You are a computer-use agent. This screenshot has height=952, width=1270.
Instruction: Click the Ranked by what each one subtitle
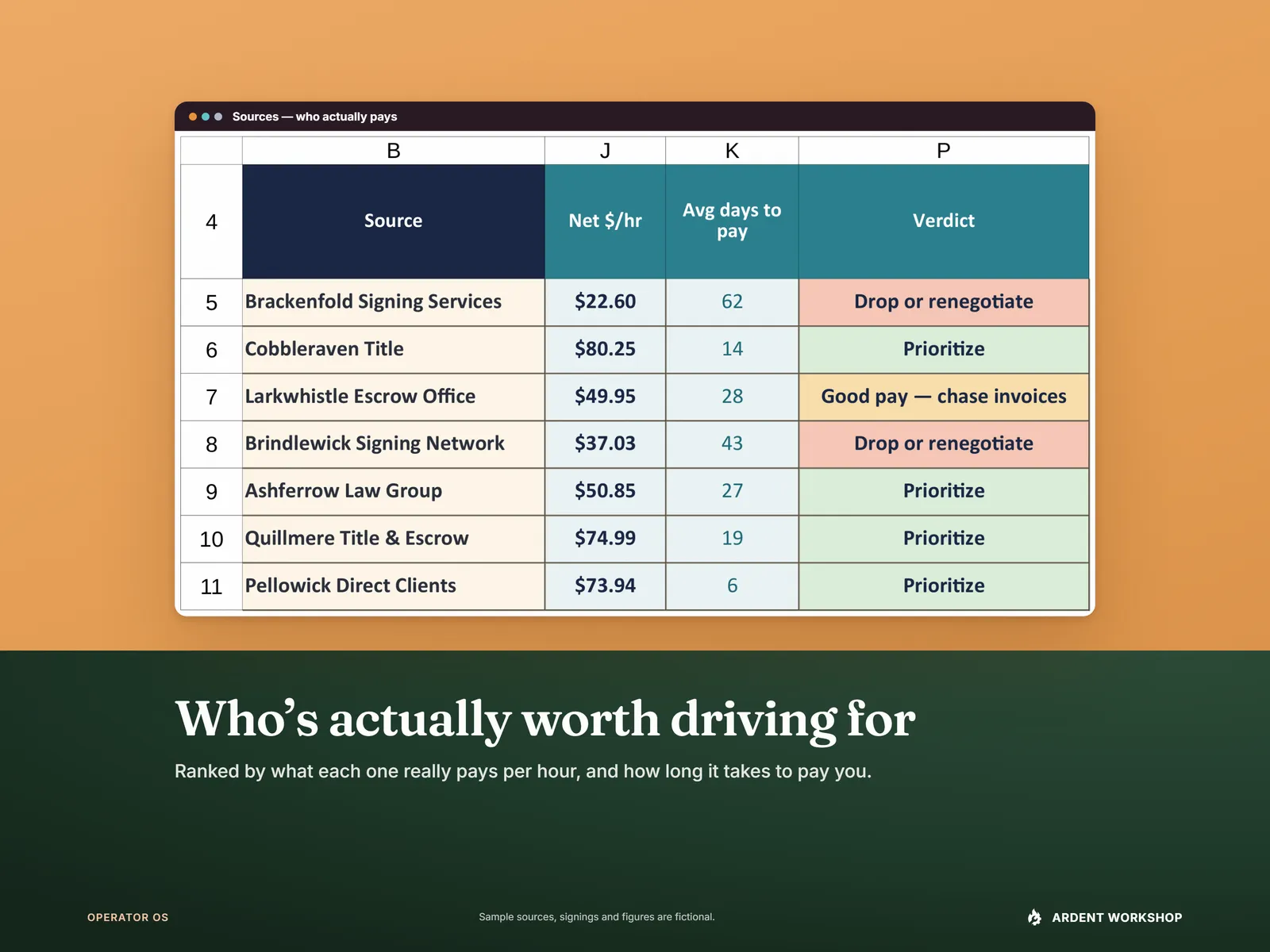[523, 772]
